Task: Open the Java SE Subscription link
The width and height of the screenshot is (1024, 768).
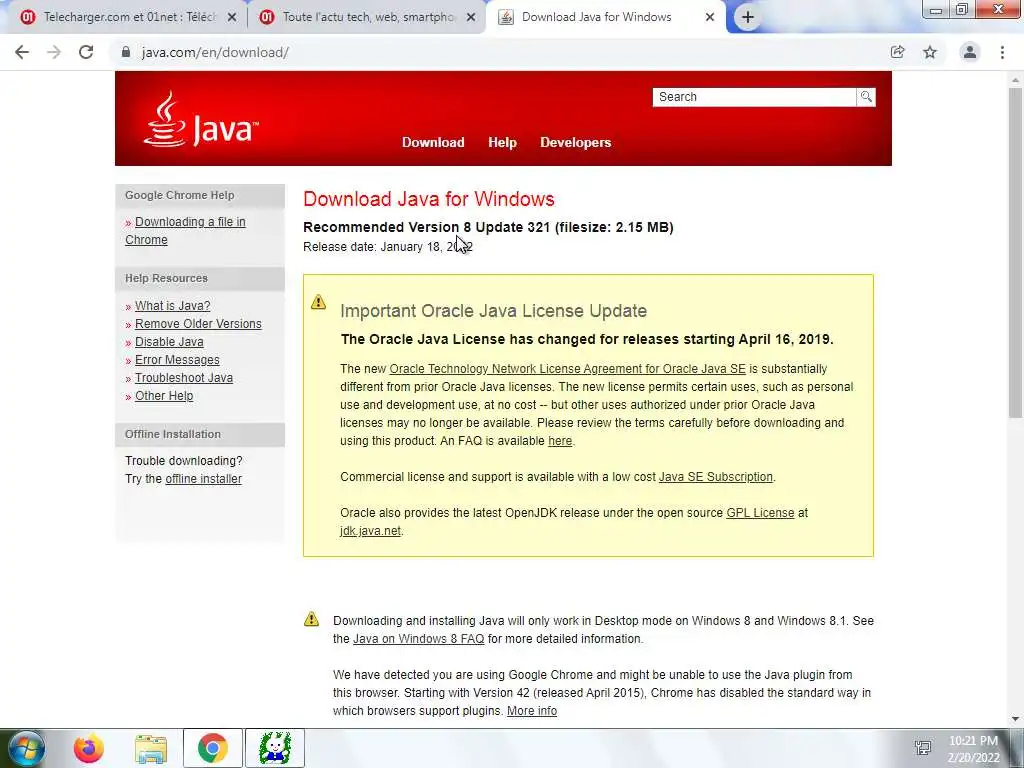Action: pyautogui.click(x=716, y=477)
